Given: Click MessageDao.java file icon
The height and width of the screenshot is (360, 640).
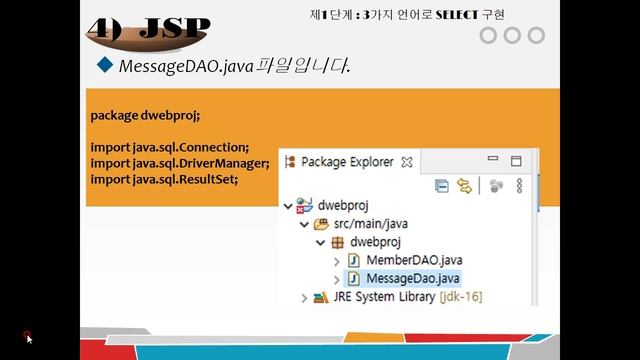Looking at the screenshot, I should 354,279.
